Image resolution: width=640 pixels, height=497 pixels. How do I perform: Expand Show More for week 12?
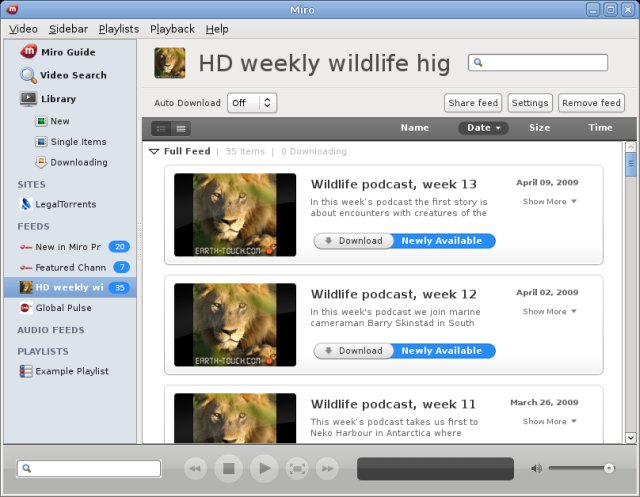(x=549, y=311)
